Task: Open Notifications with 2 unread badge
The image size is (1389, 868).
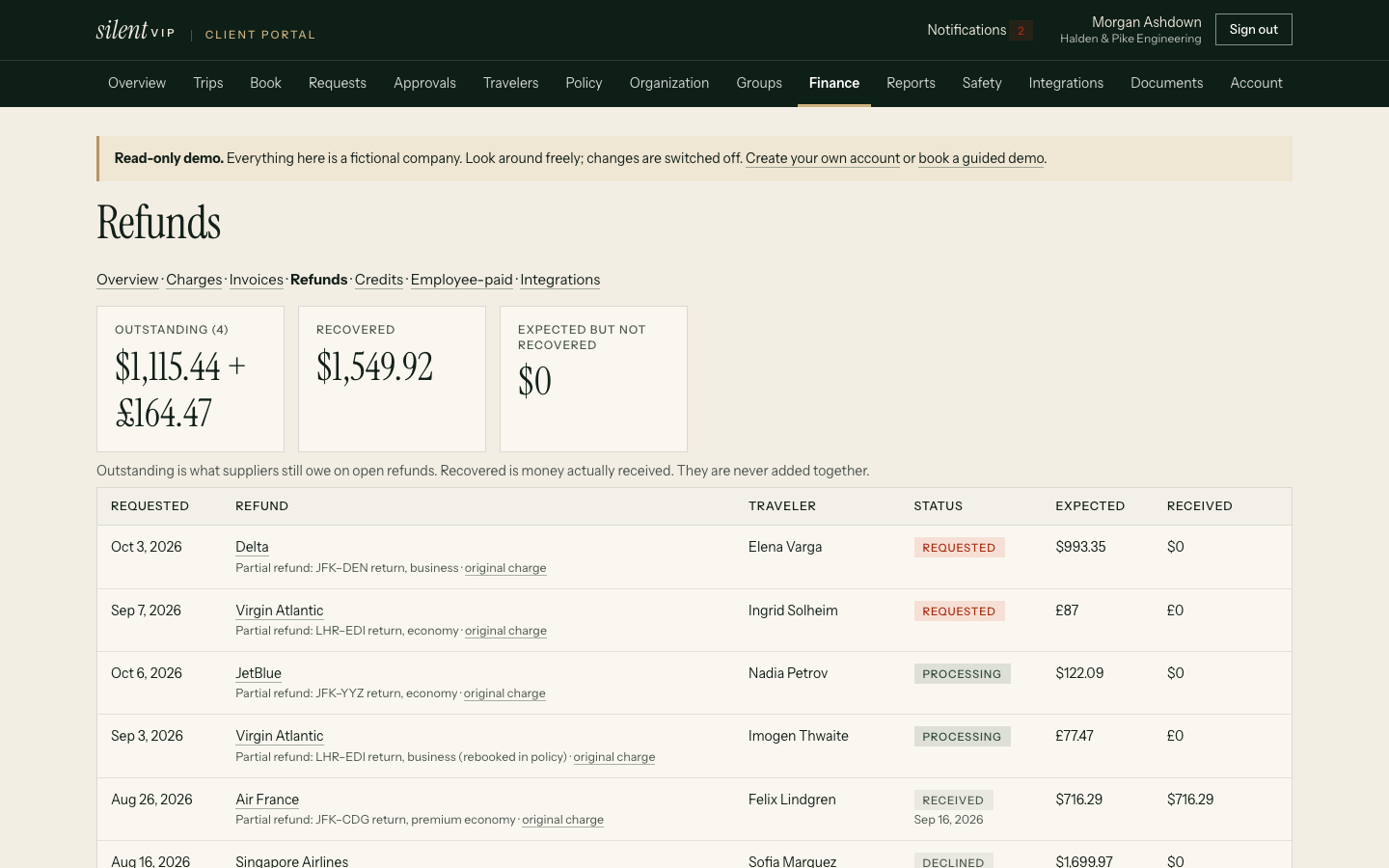Action: (x=980, y=30)
